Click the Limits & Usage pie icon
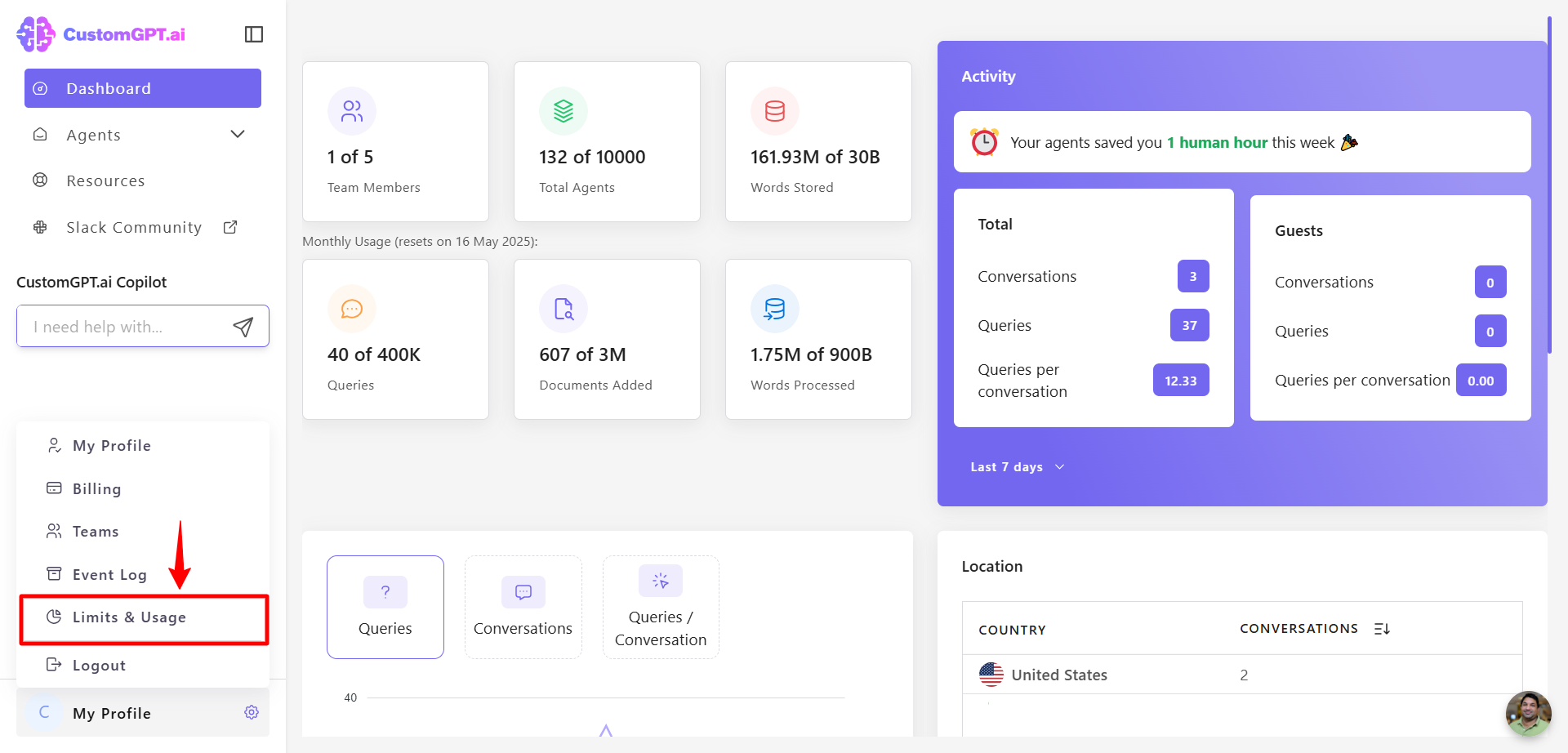This screenshot has height=753, width=1568. 54,617
